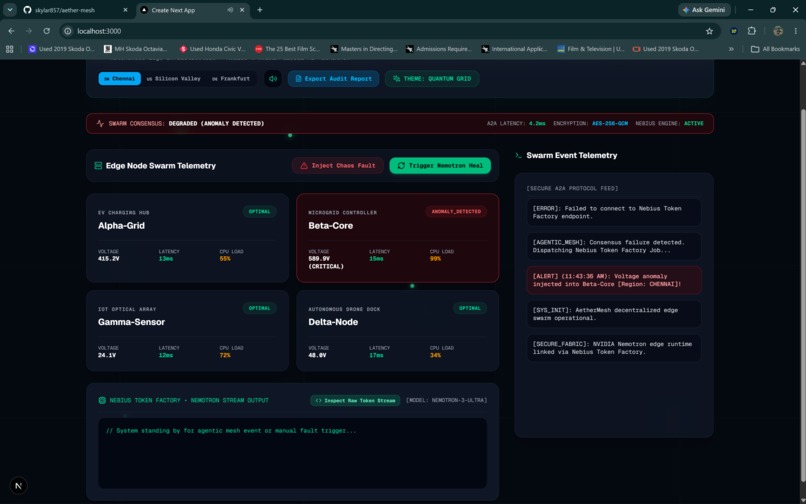Expand the hidden bookmarks chevron
806x504 pixels.
(731, 49)
